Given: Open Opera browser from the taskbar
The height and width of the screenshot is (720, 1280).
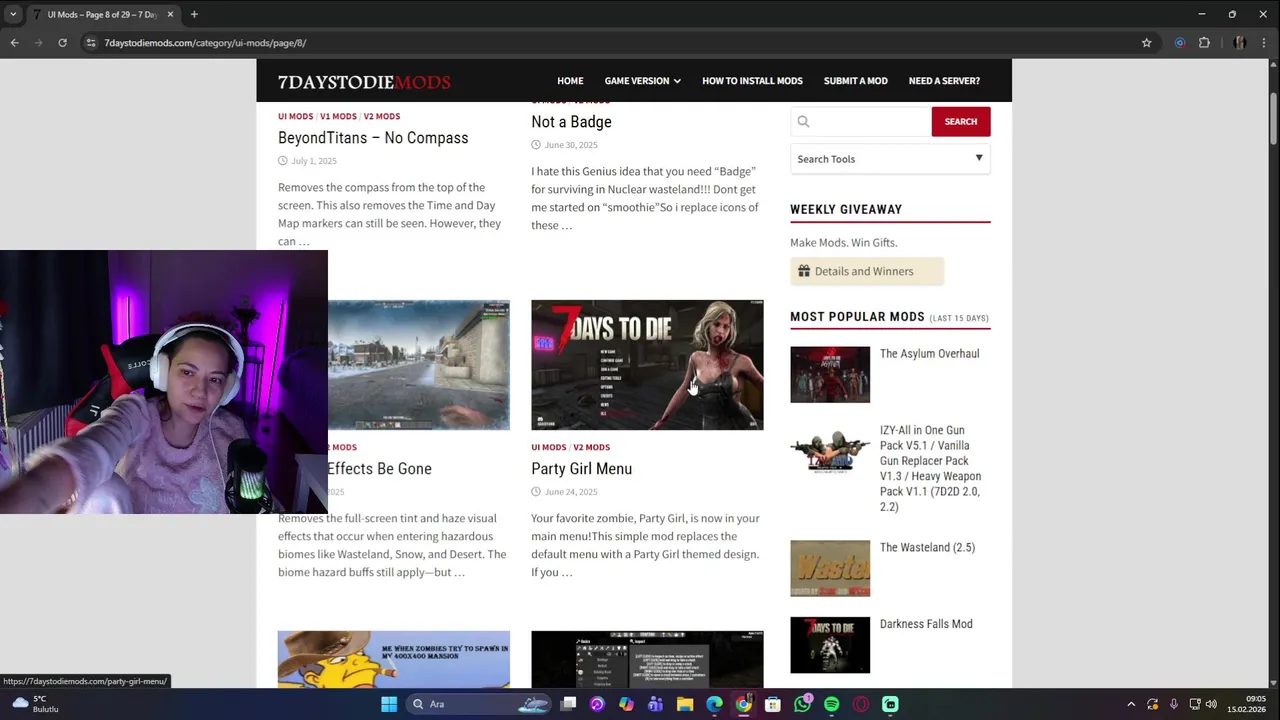Looking at the screenshot, I should (x=860, y=704).
